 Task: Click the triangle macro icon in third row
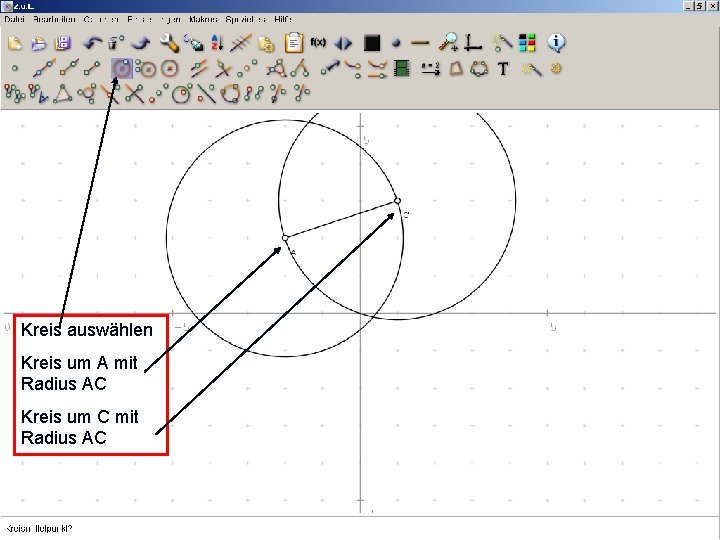pyautogui.click(x=63, y=94)
